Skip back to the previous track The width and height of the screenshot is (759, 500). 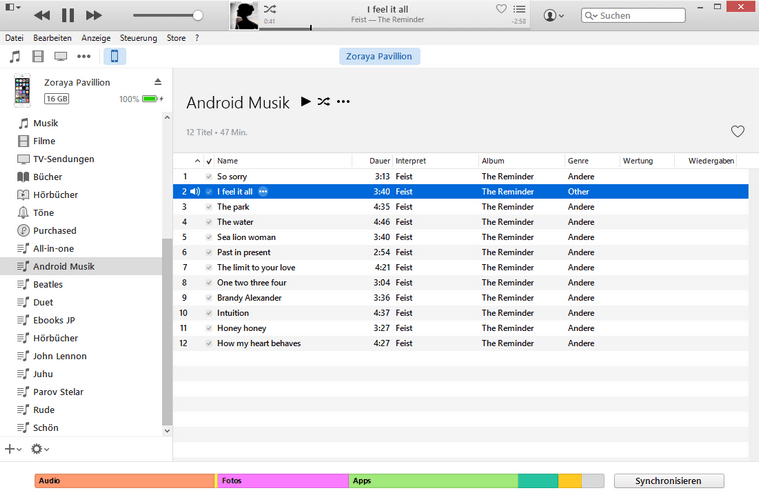42,15
